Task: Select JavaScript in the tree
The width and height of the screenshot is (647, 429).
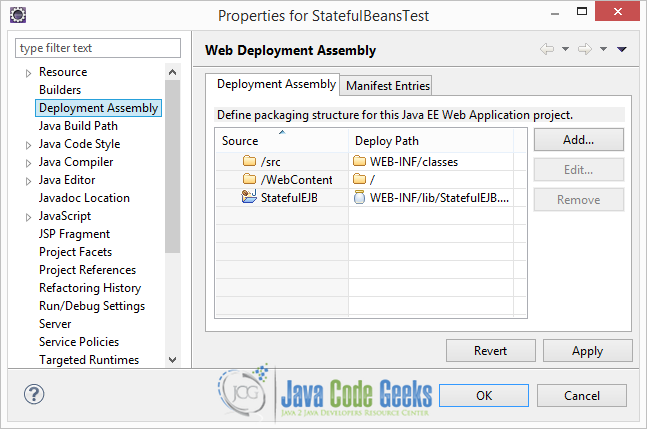Action: [65, 216]
